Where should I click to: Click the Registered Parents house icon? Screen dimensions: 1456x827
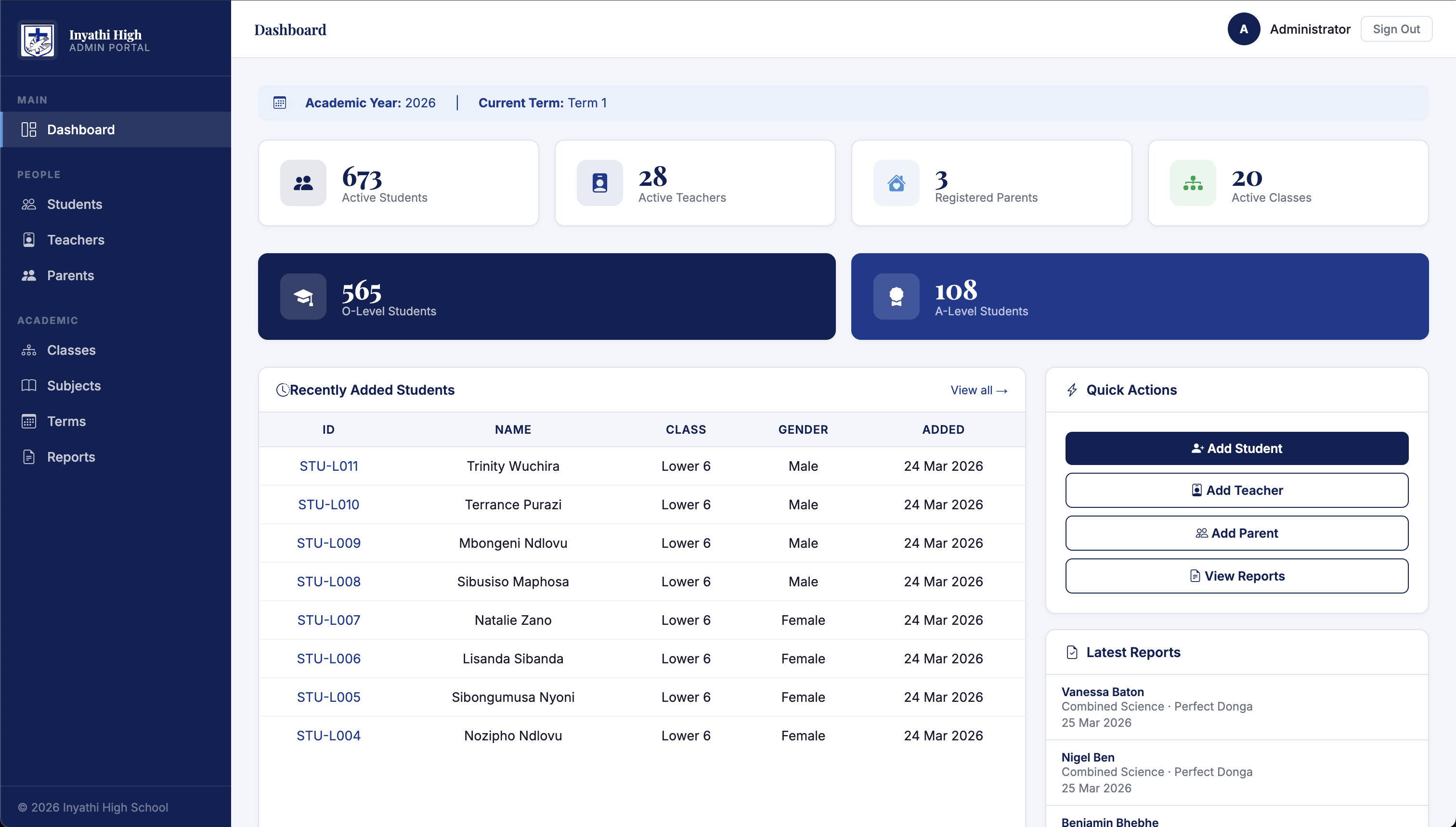point(896,183)
